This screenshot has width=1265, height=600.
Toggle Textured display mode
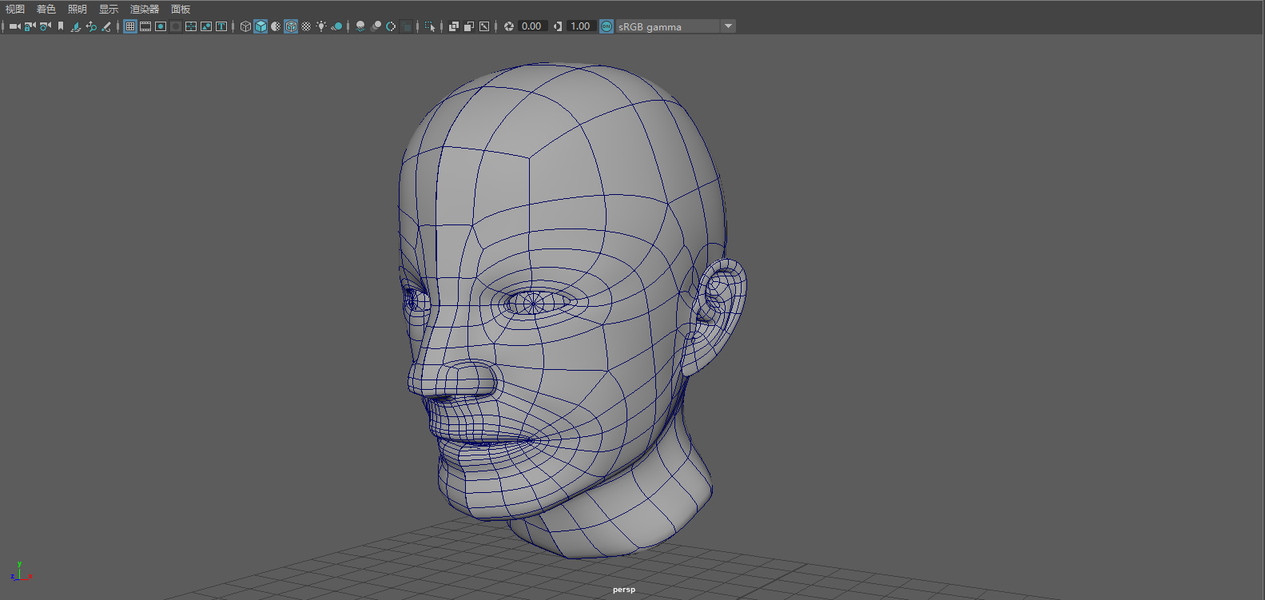(x=306, y=26)
